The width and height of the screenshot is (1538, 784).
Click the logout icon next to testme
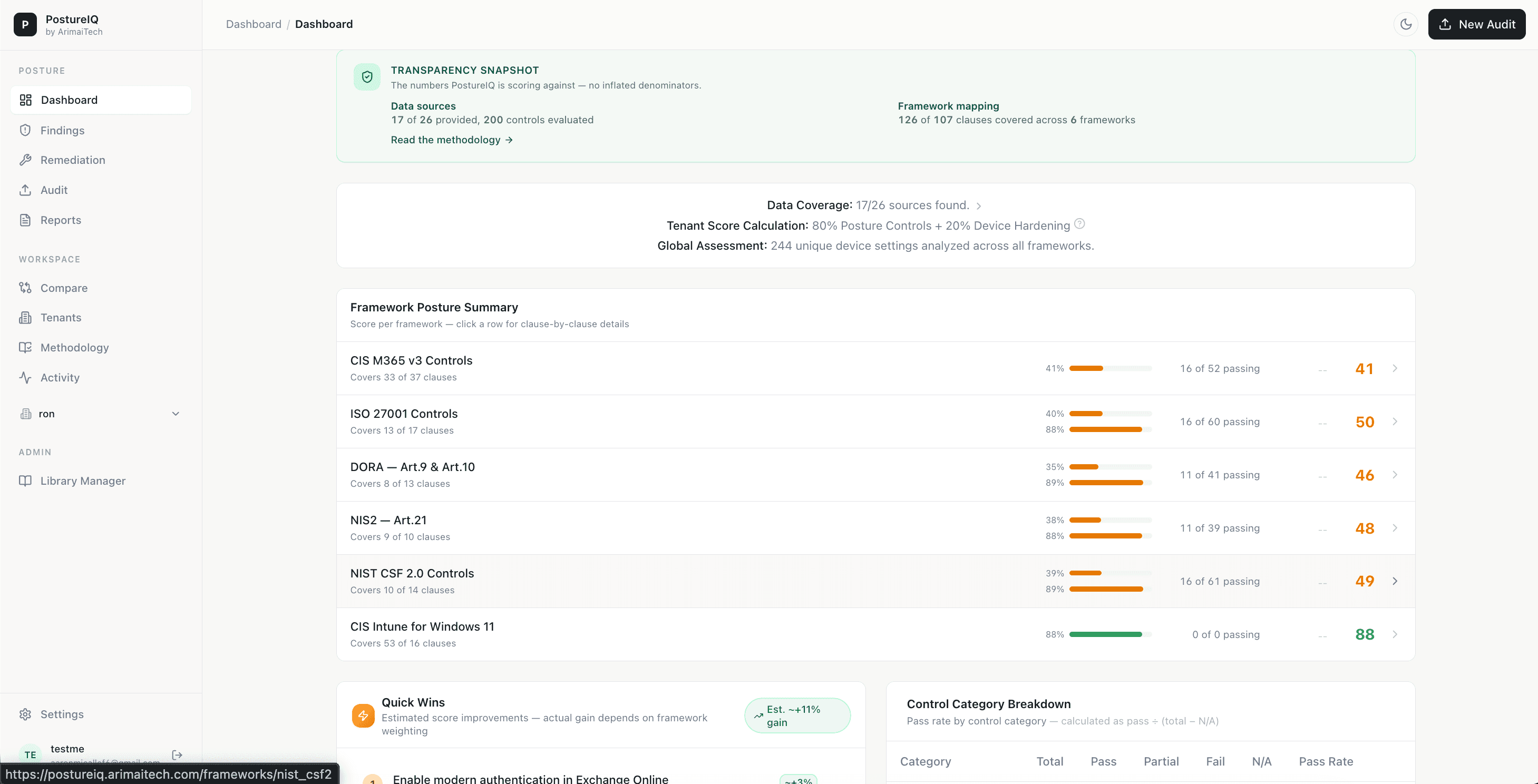(x=177, y=755)
